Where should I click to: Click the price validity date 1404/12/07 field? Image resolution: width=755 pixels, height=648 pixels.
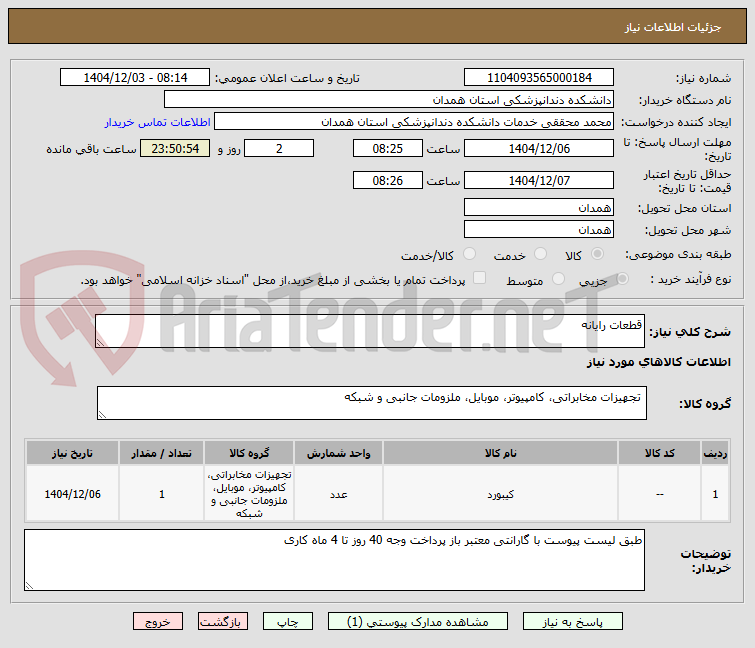(539, 180)
